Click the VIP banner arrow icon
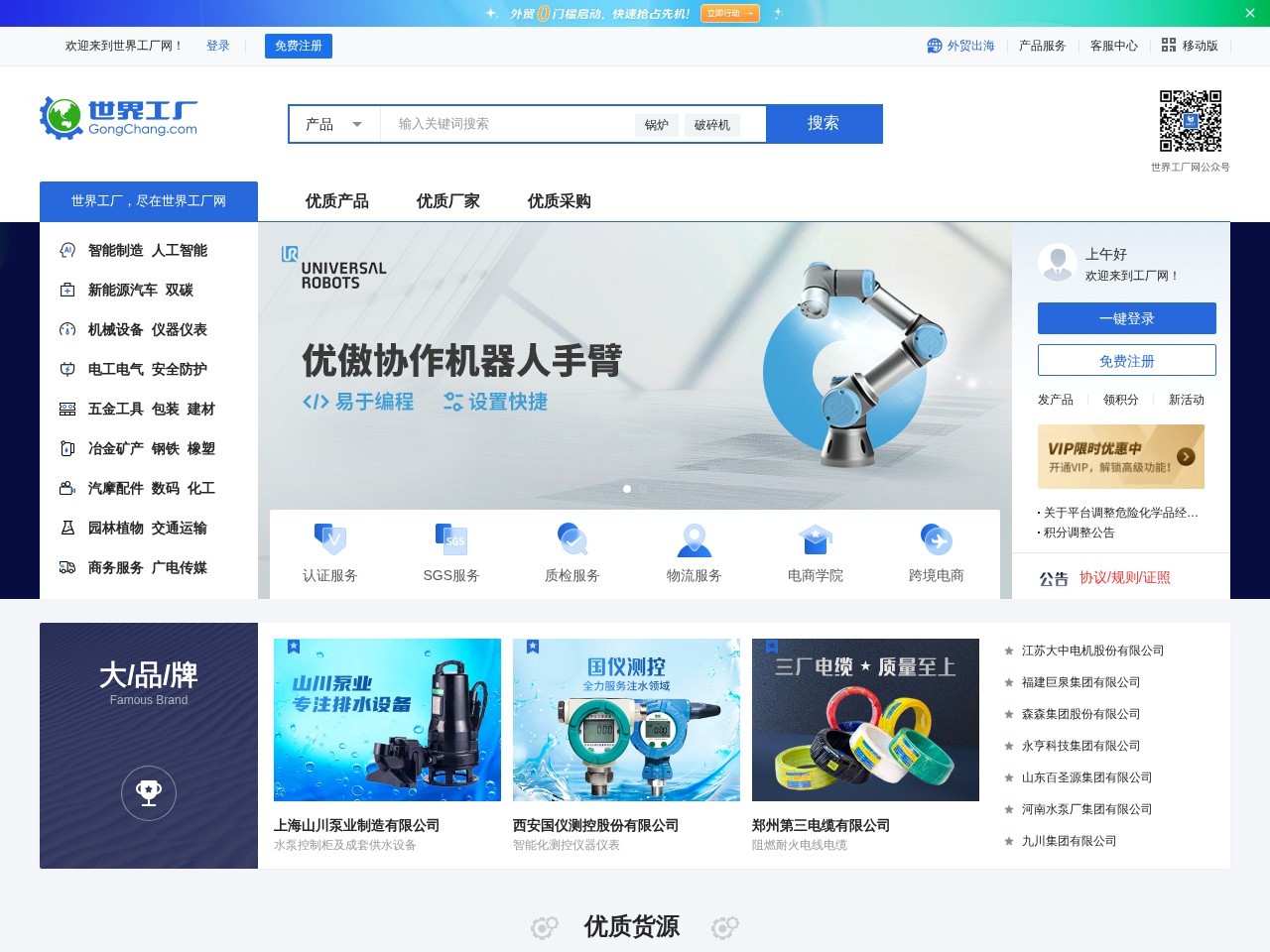 coord(1186,457)
